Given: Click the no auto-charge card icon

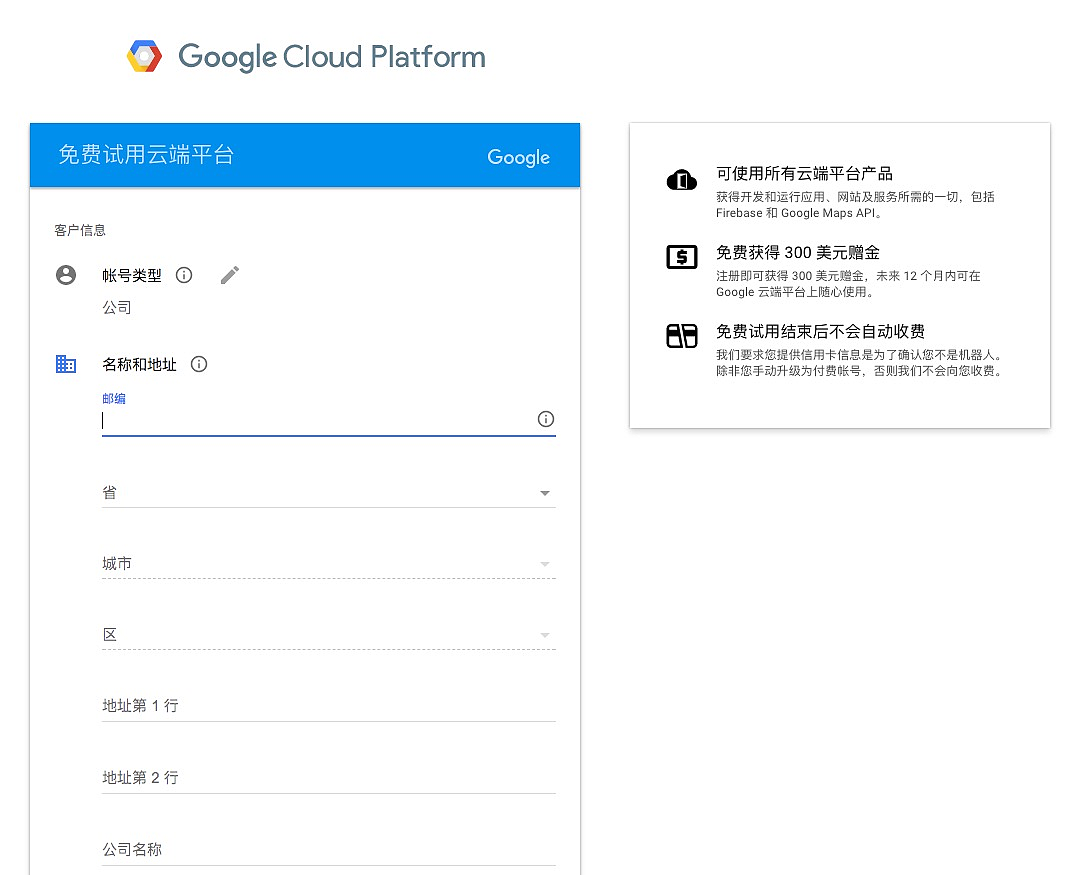Looking at the screenshot, I should pos(681,336).
